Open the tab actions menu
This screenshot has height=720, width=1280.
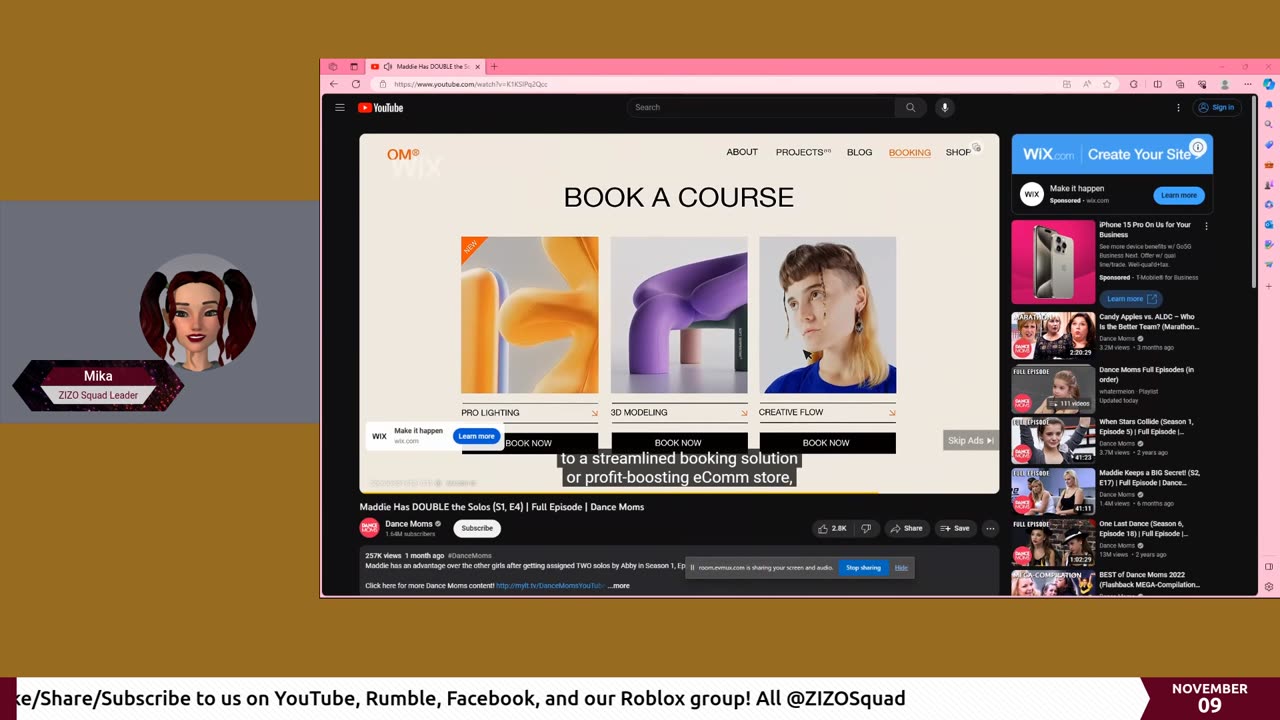(353, 66)
